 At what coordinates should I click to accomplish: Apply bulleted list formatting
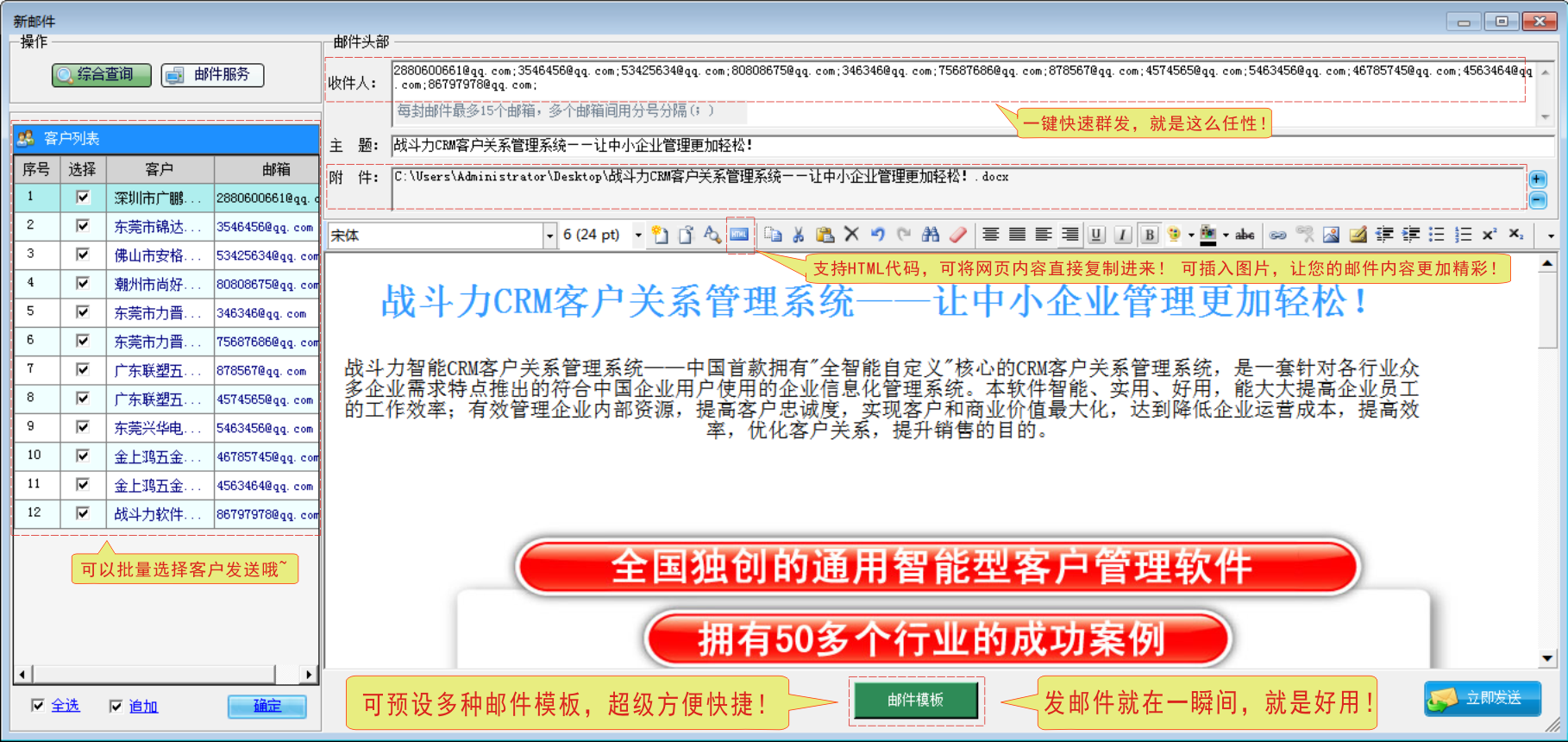coord(1437,235)
